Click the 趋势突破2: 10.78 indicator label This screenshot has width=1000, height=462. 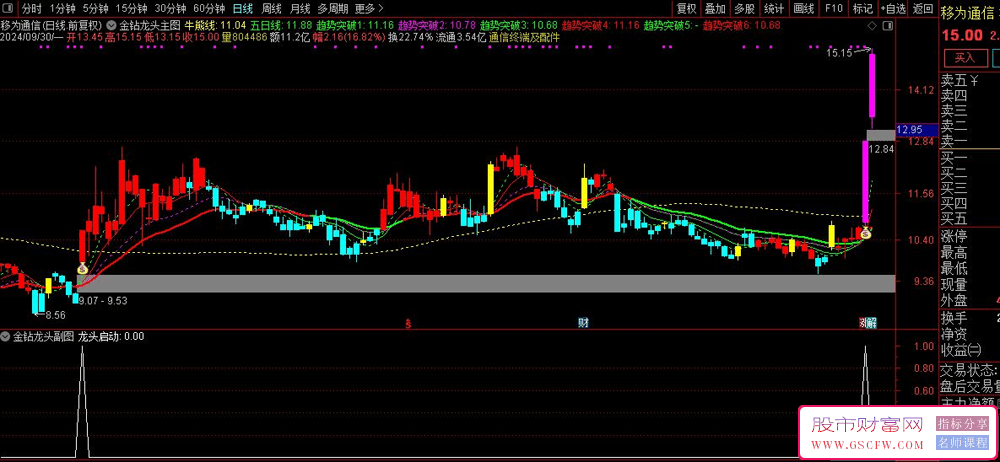pos(437,26)
